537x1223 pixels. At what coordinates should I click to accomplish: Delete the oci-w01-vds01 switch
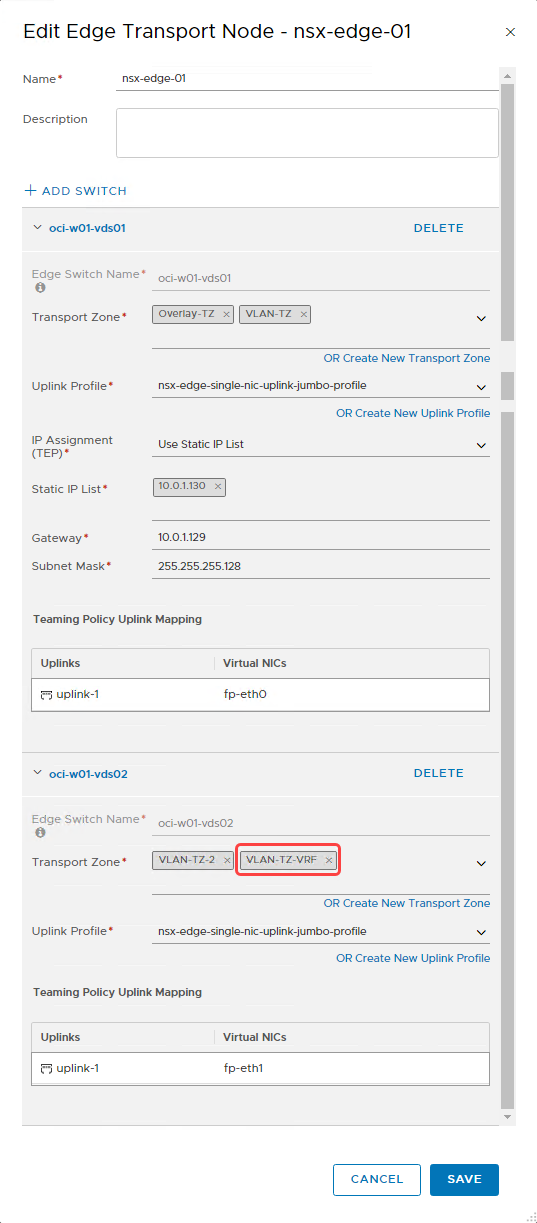click(x=439, y=228)
